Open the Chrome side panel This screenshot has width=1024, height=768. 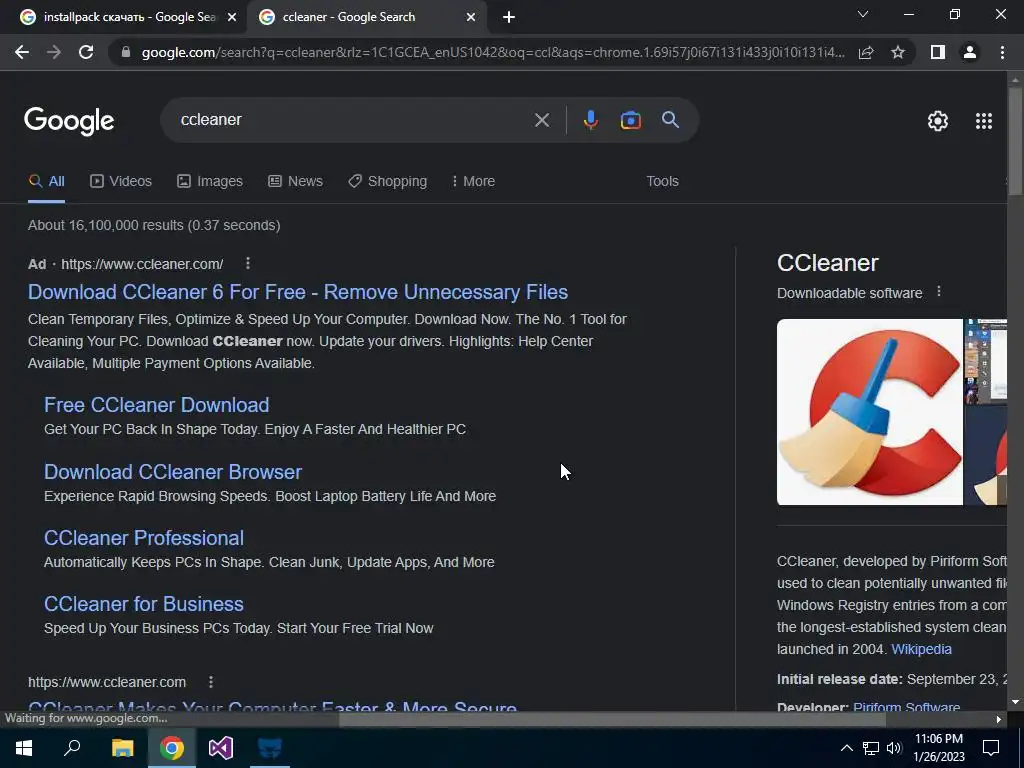938,52
